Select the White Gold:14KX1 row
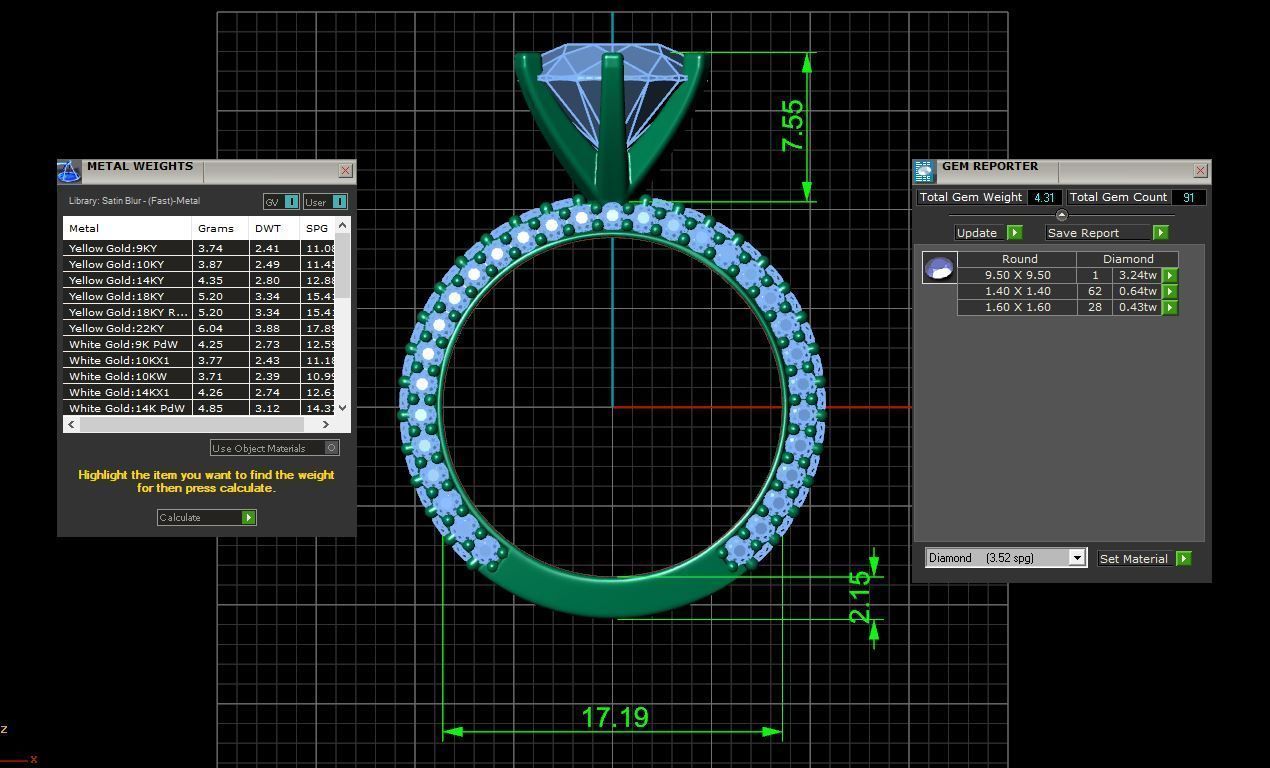 pyautogui.click(x=199, y=392)
